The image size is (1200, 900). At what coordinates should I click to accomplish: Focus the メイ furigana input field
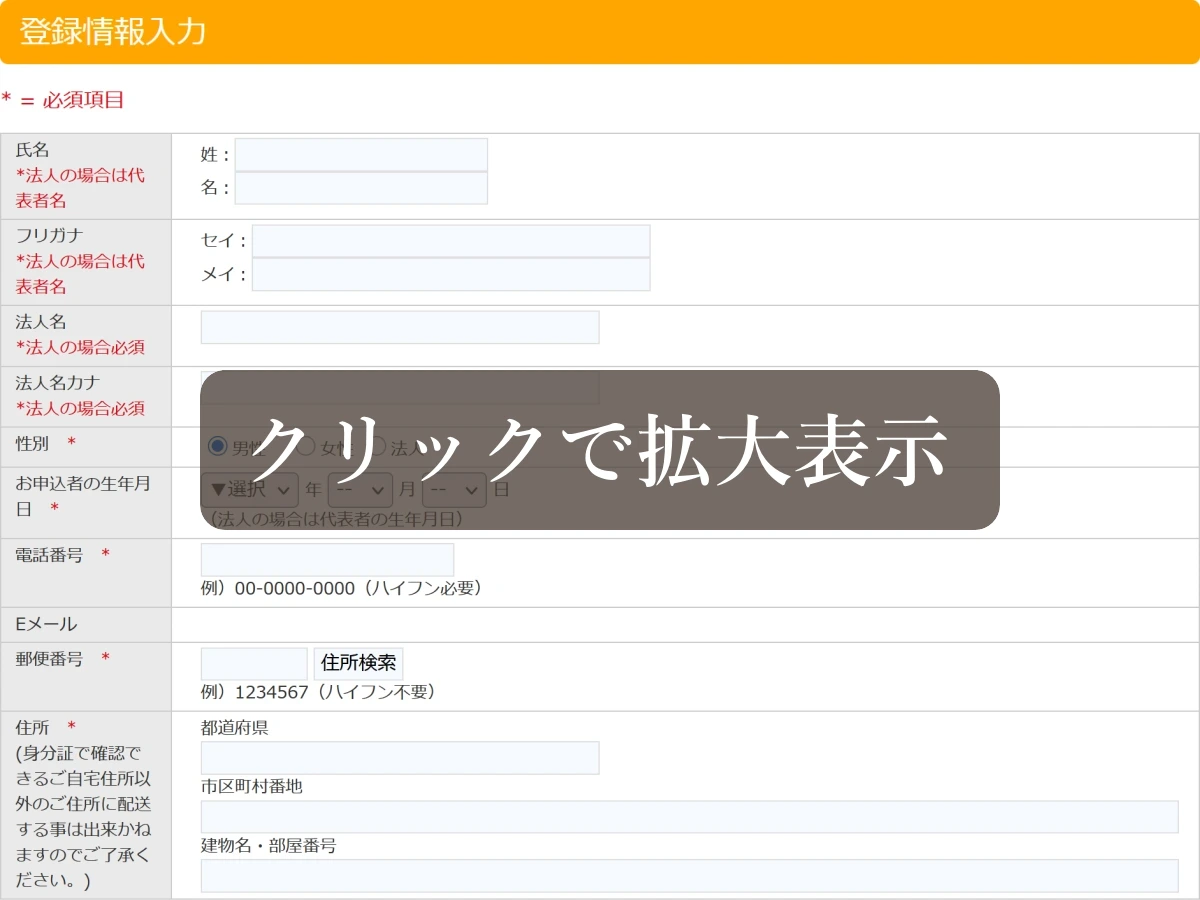[x=451, y=274]
